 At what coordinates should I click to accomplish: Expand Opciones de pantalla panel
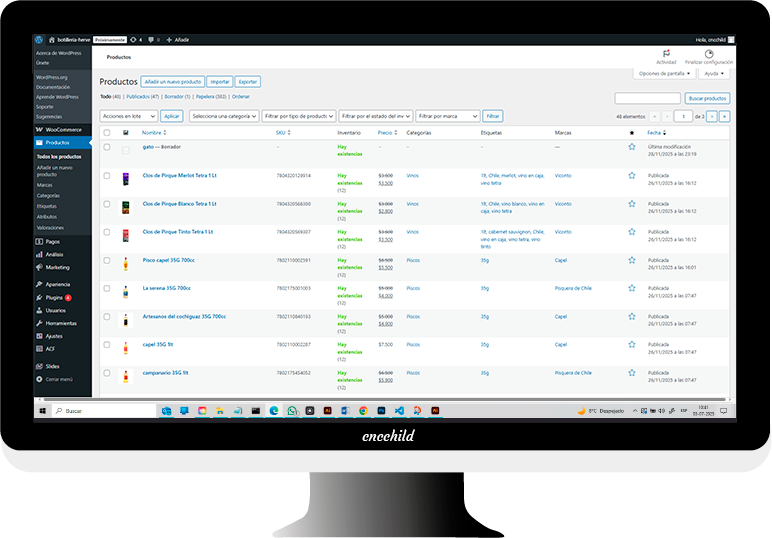tap(664, 73)
